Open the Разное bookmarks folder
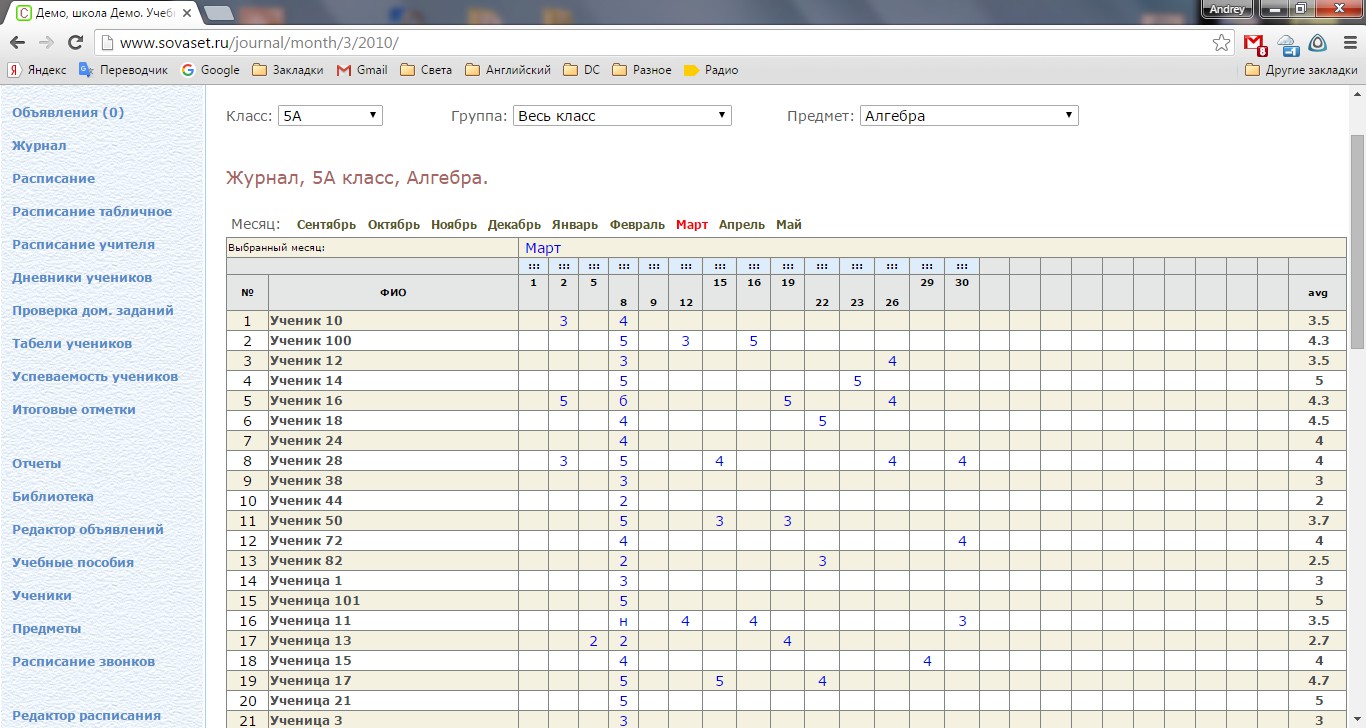Image resolution: width=1366 pixels, height=728 pixels. point(642,70)
